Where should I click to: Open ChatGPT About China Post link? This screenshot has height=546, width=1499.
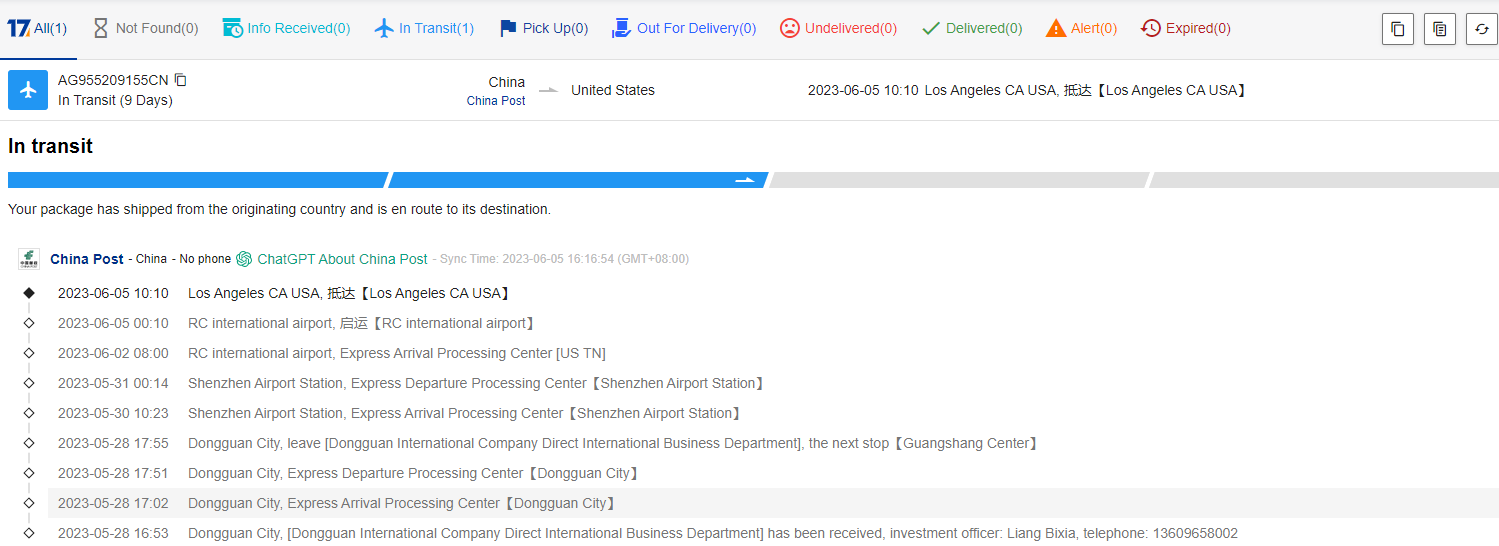[342, 259]
